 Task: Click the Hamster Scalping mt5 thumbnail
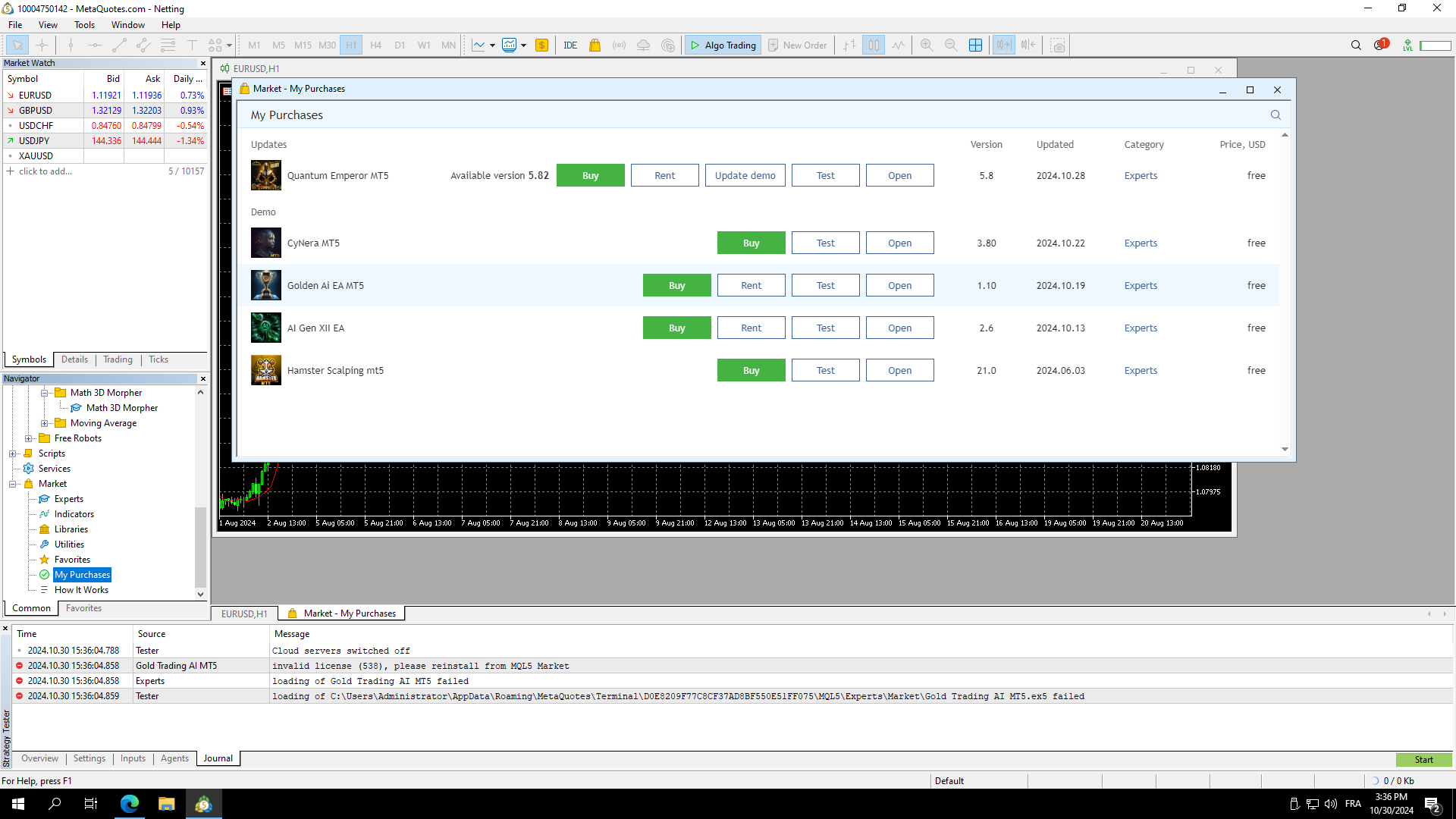click(266, 370)
